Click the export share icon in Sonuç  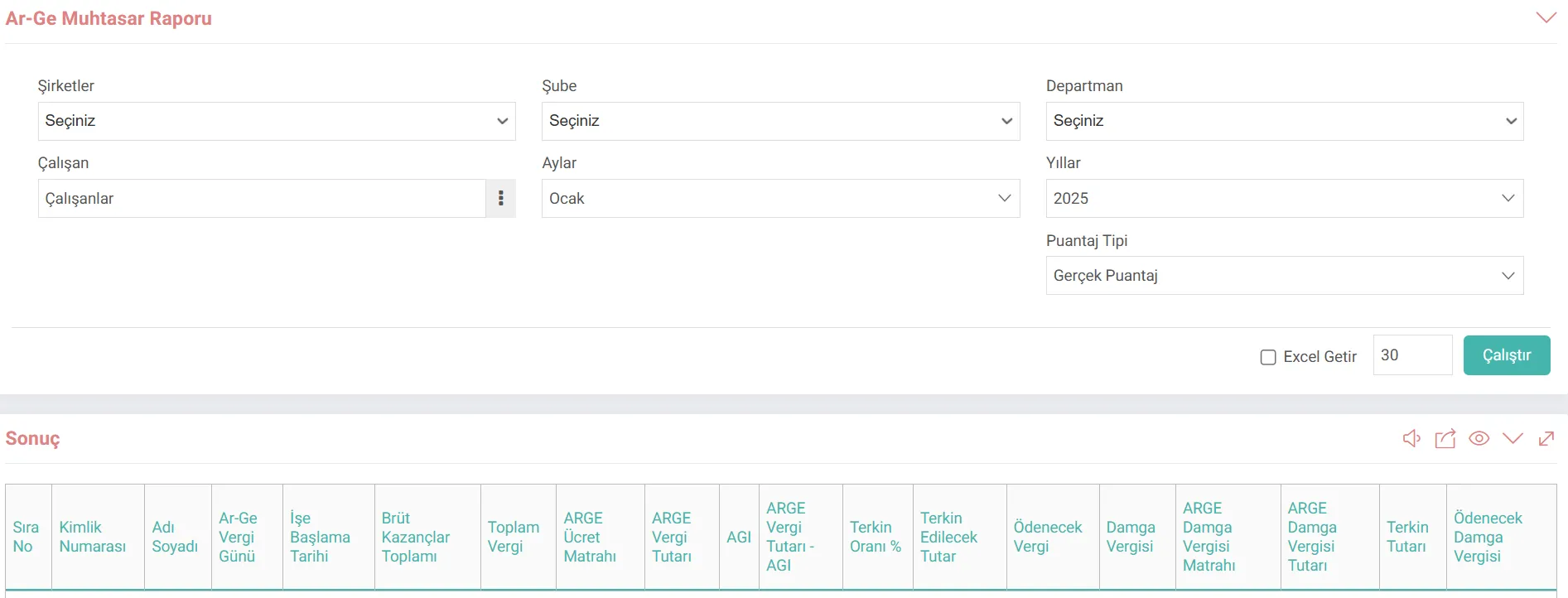tap(1445, 438)
